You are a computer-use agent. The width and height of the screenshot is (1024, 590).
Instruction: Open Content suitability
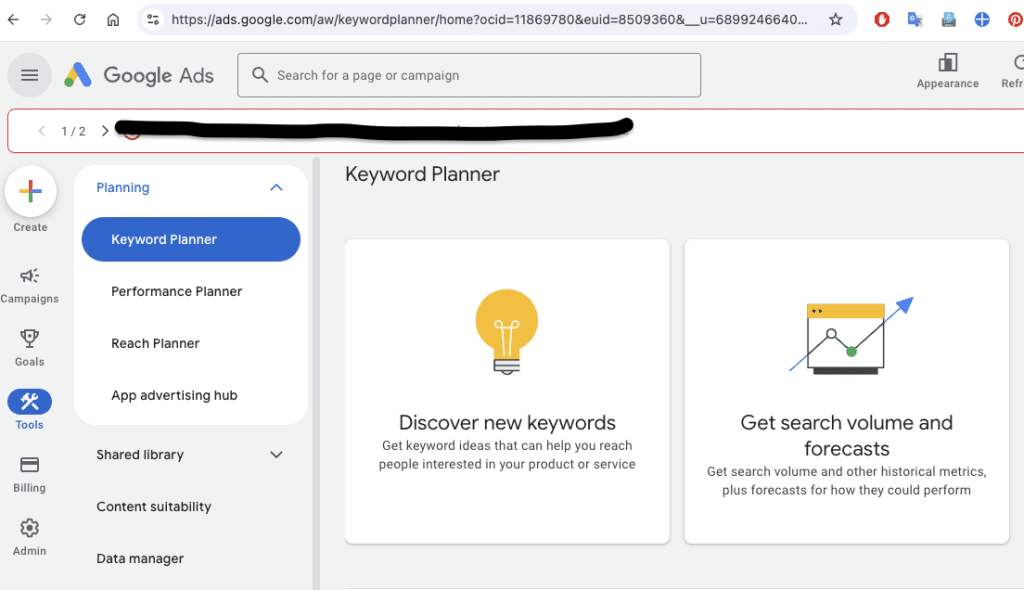point(153,506)
